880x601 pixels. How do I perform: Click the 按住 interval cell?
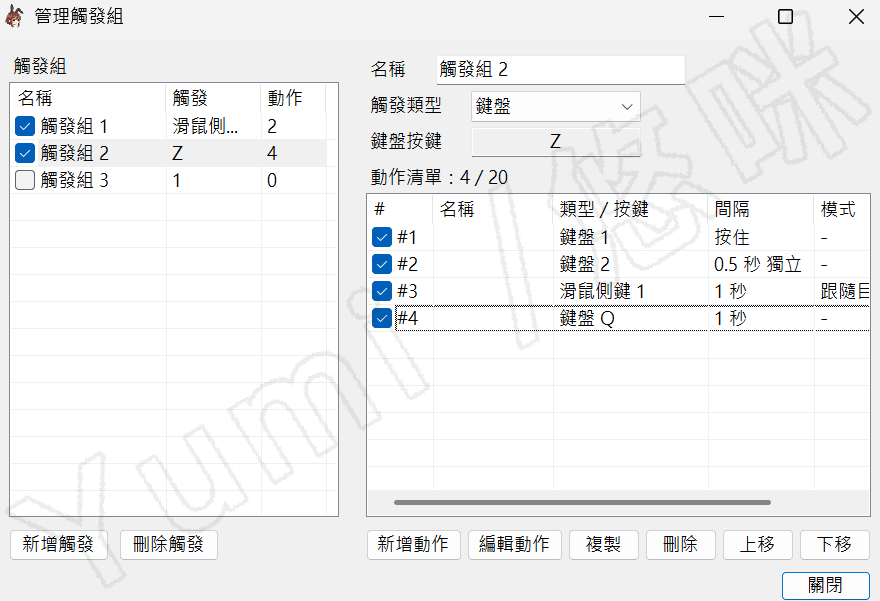coord(732,237)
